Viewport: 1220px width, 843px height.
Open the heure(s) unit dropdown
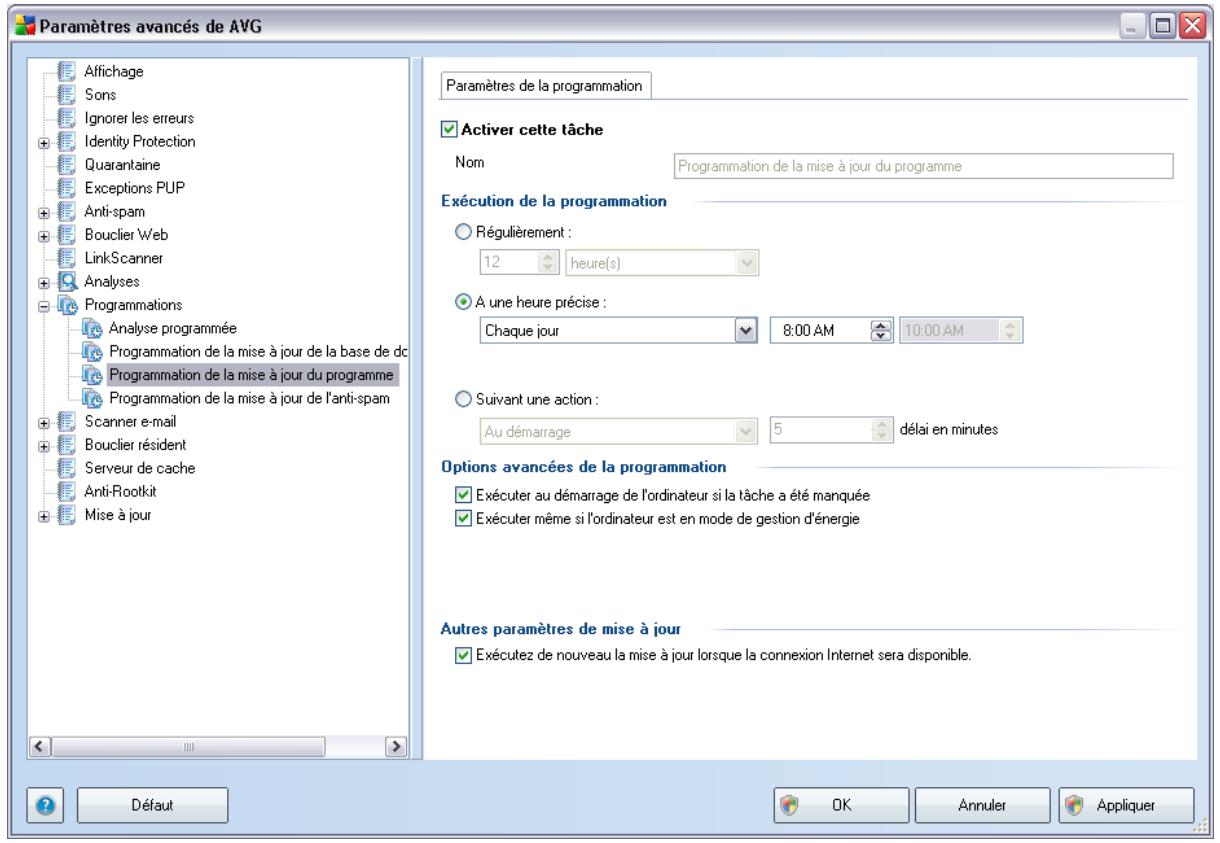(749, 263)
